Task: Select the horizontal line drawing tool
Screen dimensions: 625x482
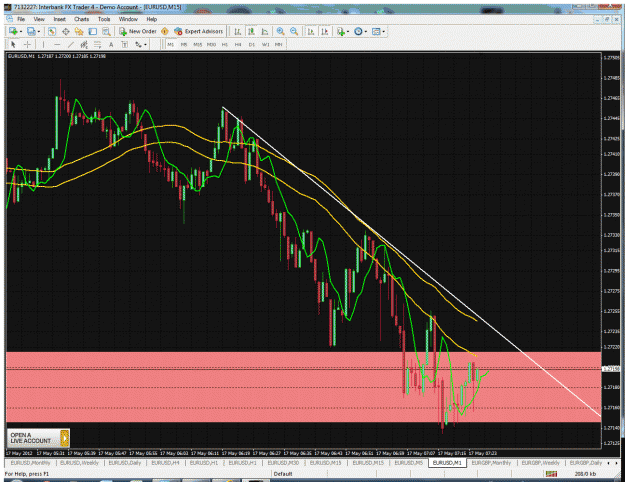Action: tap(57, 45)
